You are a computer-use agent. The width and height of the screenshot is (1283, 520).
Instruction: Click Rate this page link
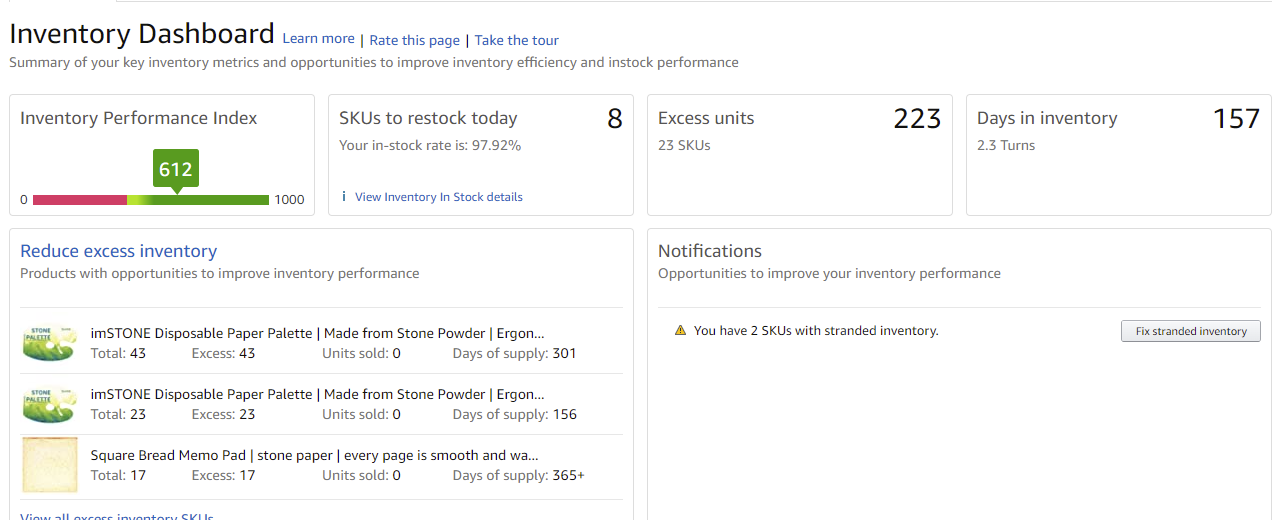coord(415,41)
